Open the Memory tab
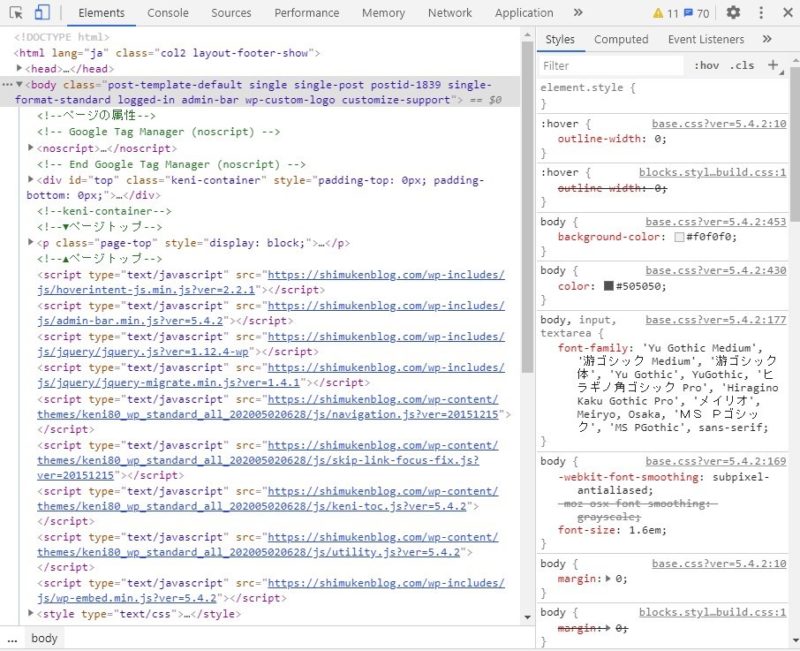The width and height of the screenshot is (800, 651). coord(383,13)
